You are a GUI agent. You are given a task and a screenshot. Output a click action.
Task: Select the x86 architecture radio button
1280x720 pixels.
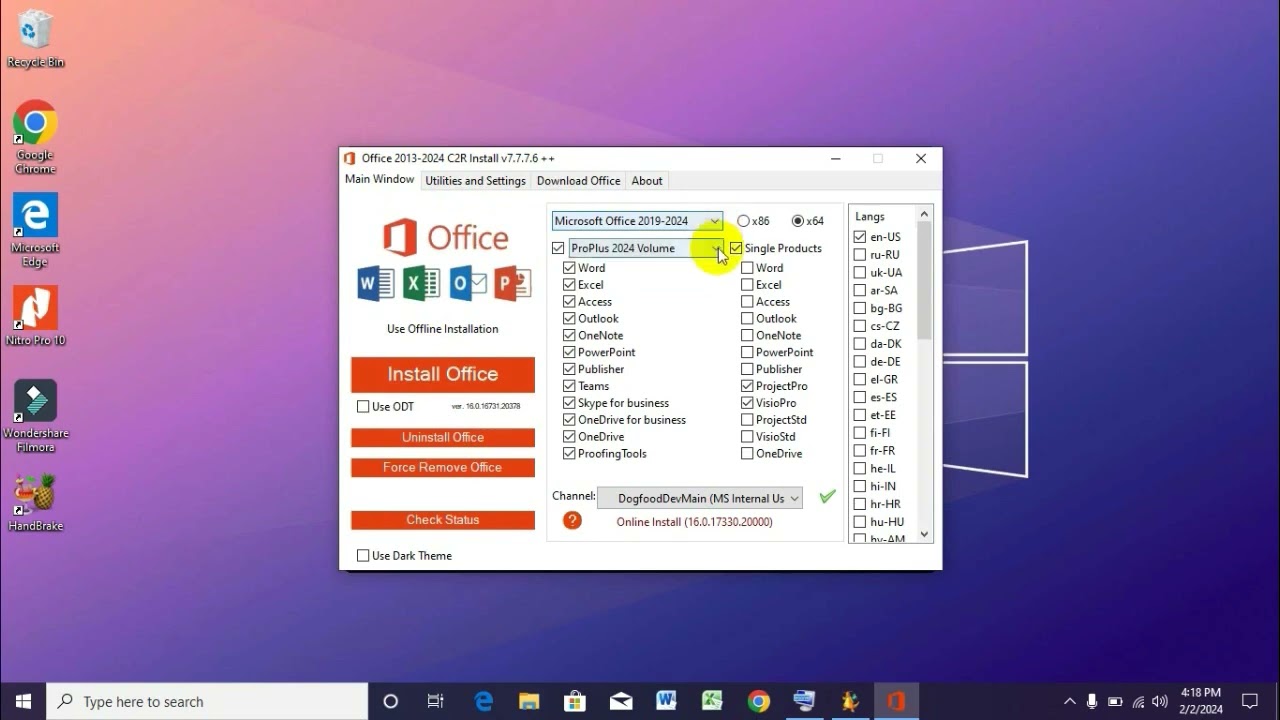pos(743,221)
